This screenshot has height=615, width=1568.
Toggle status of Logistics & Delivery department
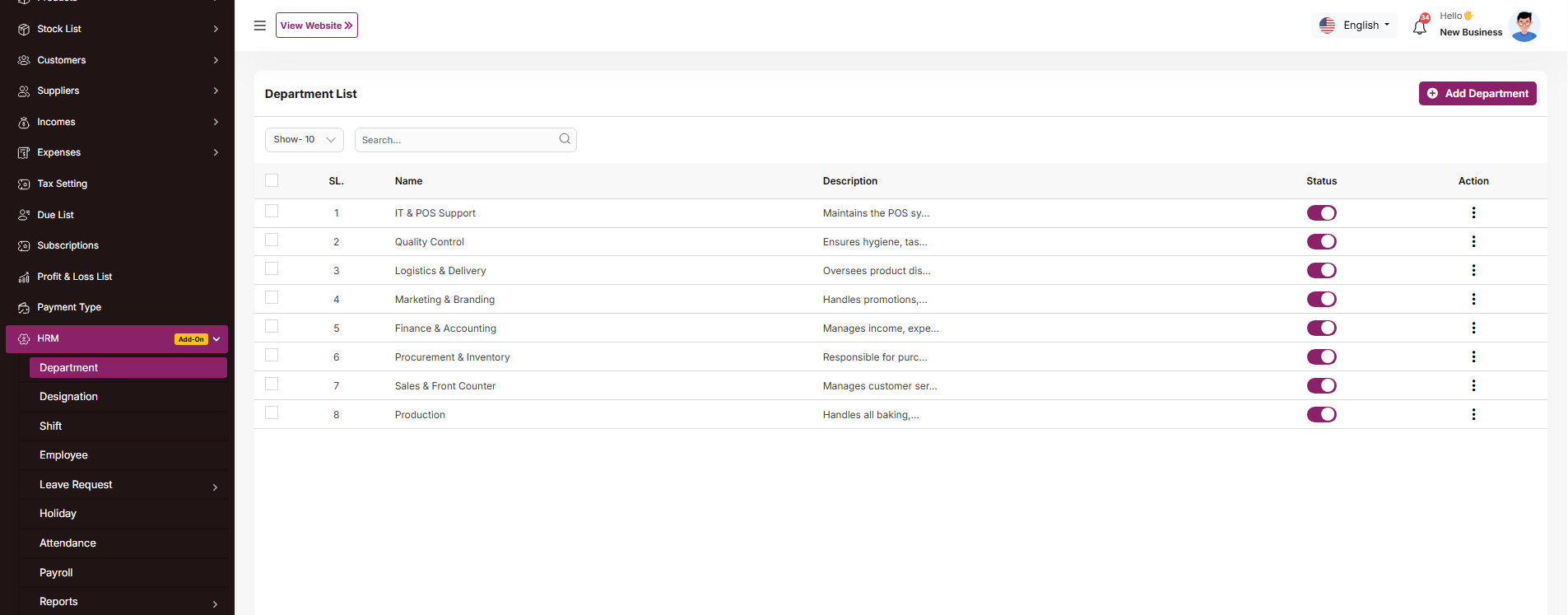coord(1321,271)
